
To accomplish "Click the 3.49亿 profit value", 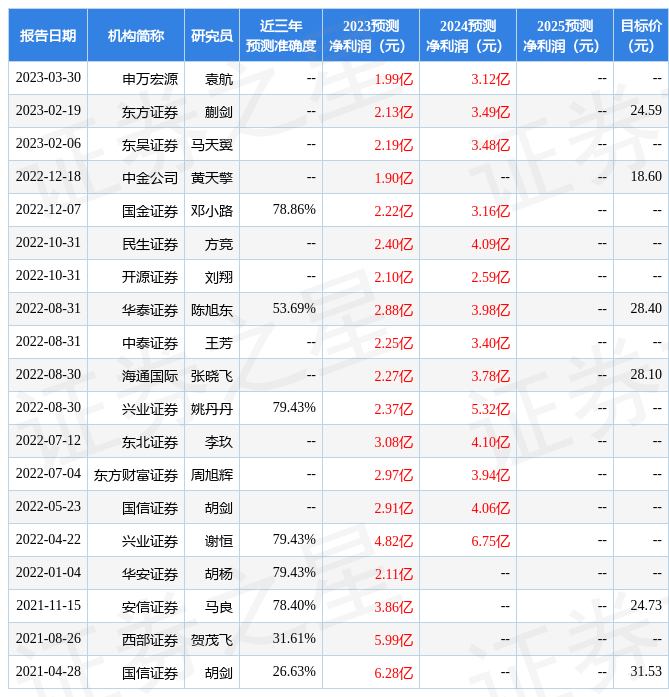I will [490, 112].
